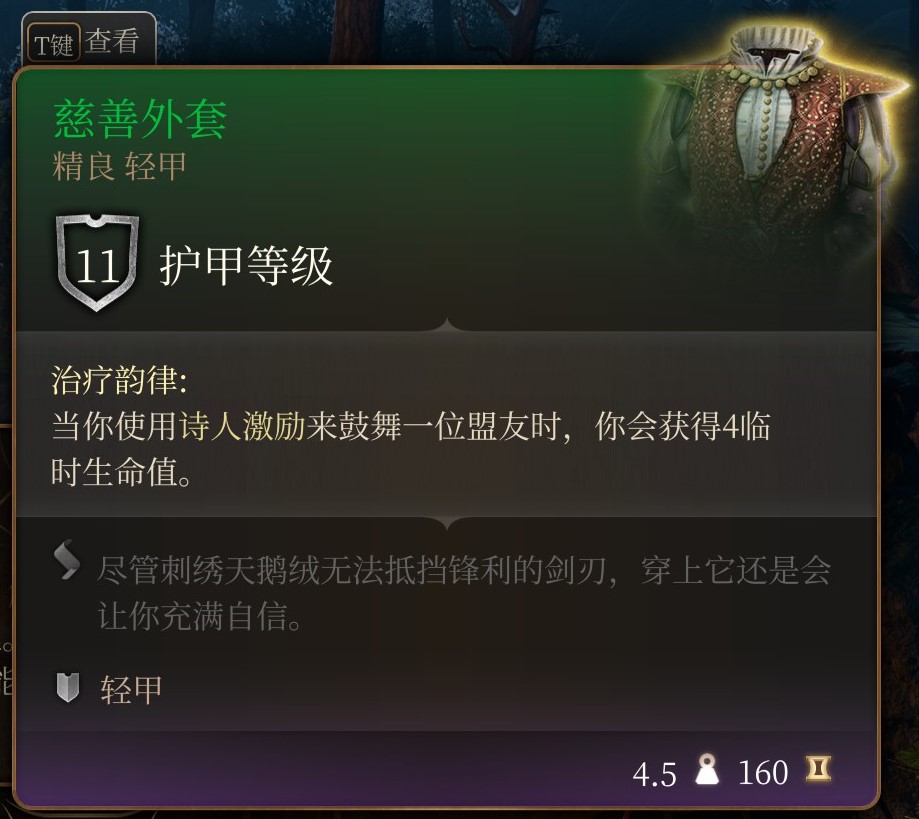The height and width of the screenshot is (819, 919).
Task: Click the 160 gold price value
Action: click(763, 773)
